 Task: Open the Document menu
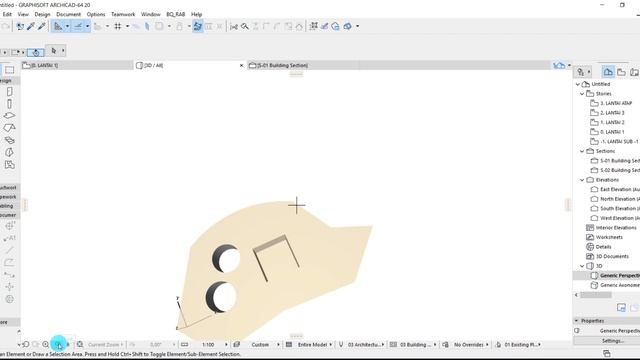pyautogui.click(x=68, y=14)
